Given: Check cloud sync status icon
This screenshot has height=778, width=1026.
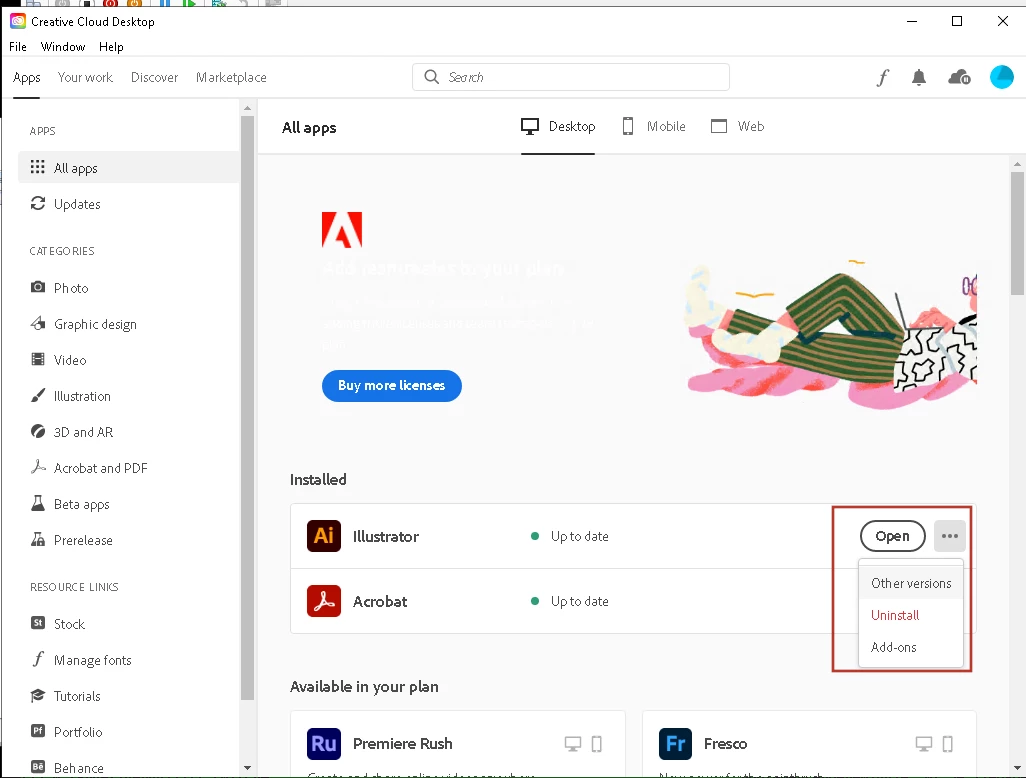Looking at the screenshot, I should (x=959, y=78).
